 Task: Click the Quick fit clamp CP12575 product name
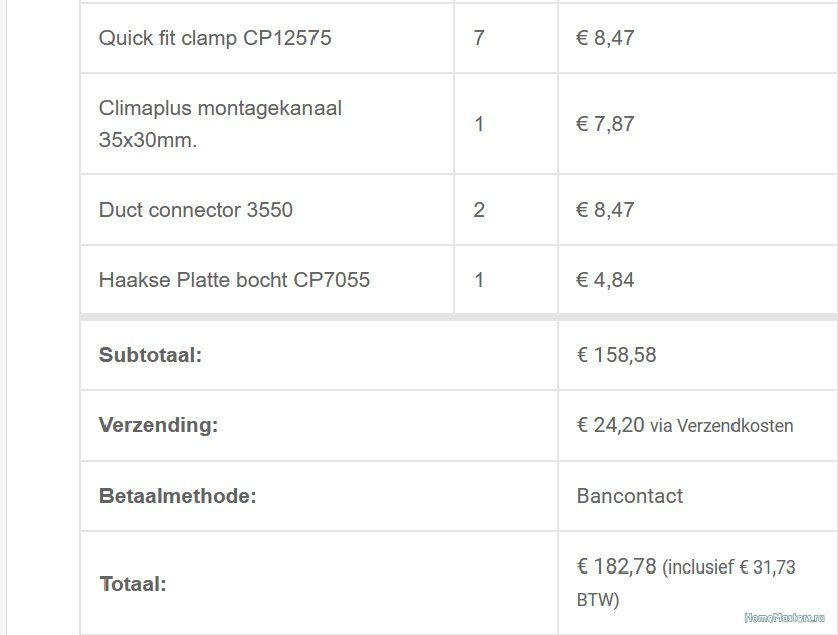214,38
